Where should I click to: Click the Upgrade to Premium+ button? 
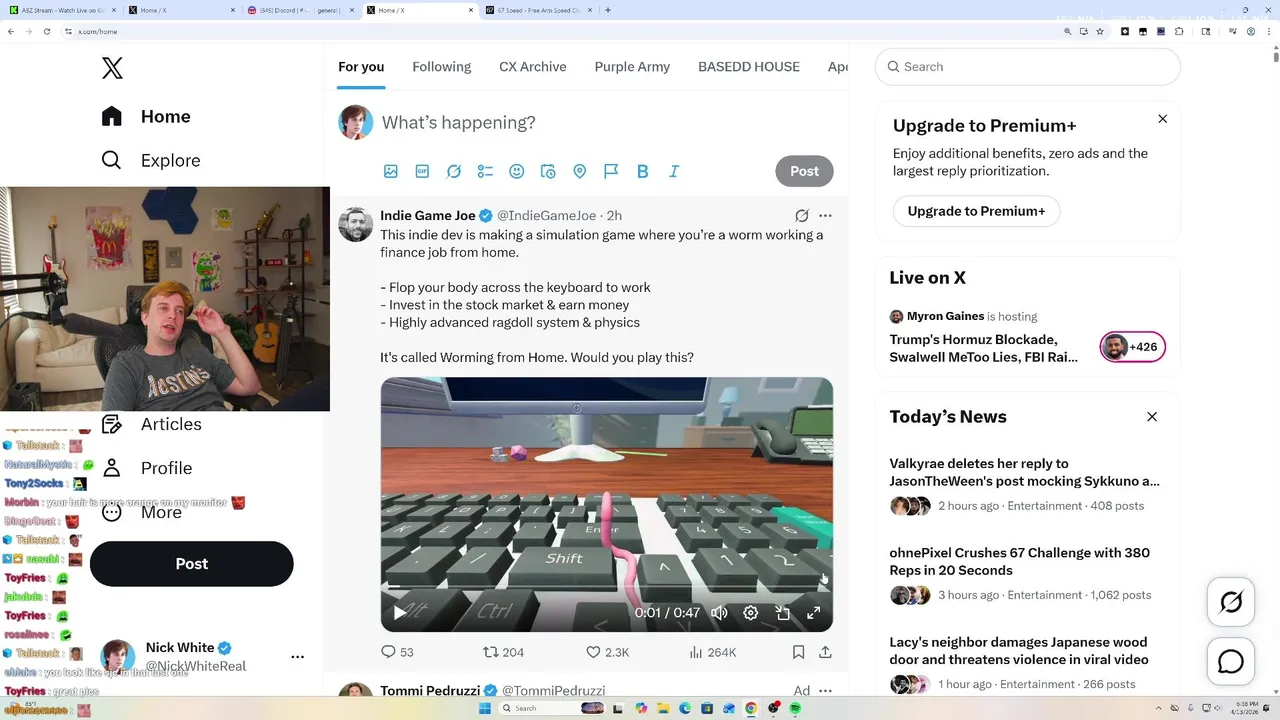976,211
